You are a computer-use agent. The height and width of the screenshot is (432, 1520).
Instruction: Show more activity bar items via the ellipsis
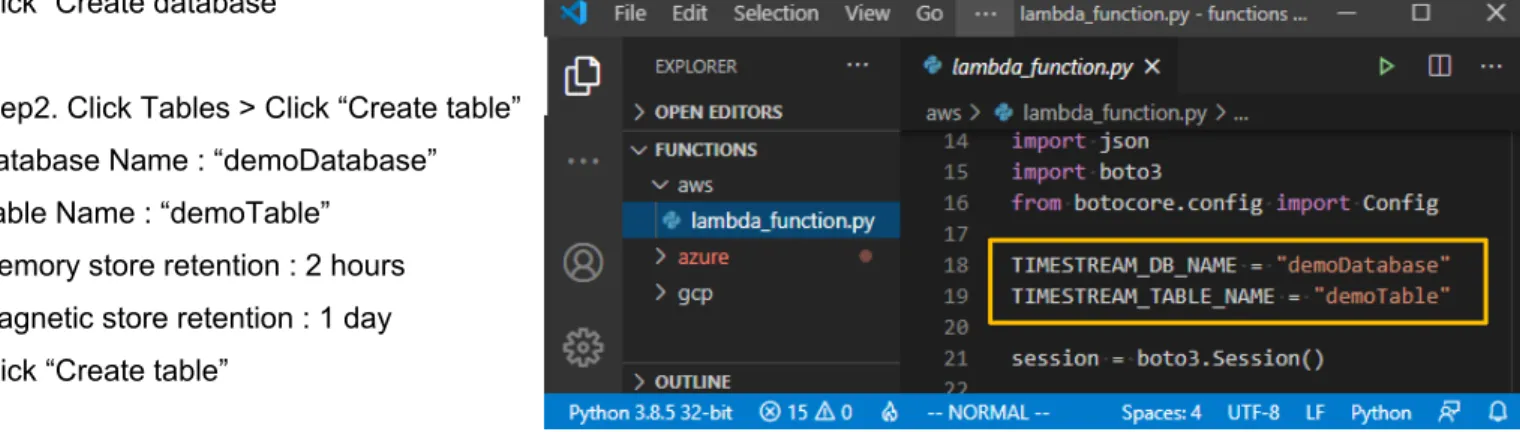click(x=583, y=162)
